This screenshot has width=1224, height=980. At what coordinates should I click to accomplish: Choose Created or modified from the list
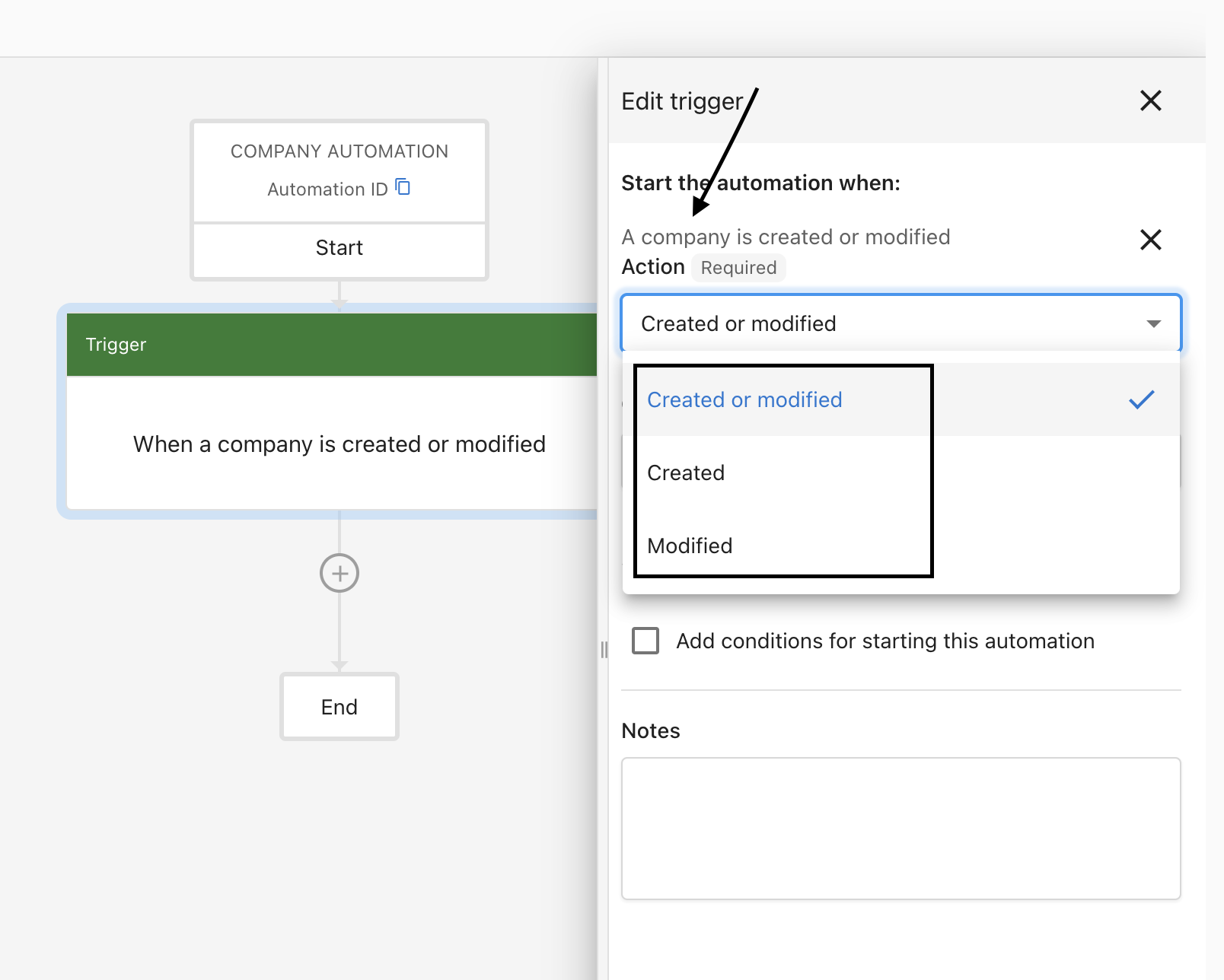744,399
